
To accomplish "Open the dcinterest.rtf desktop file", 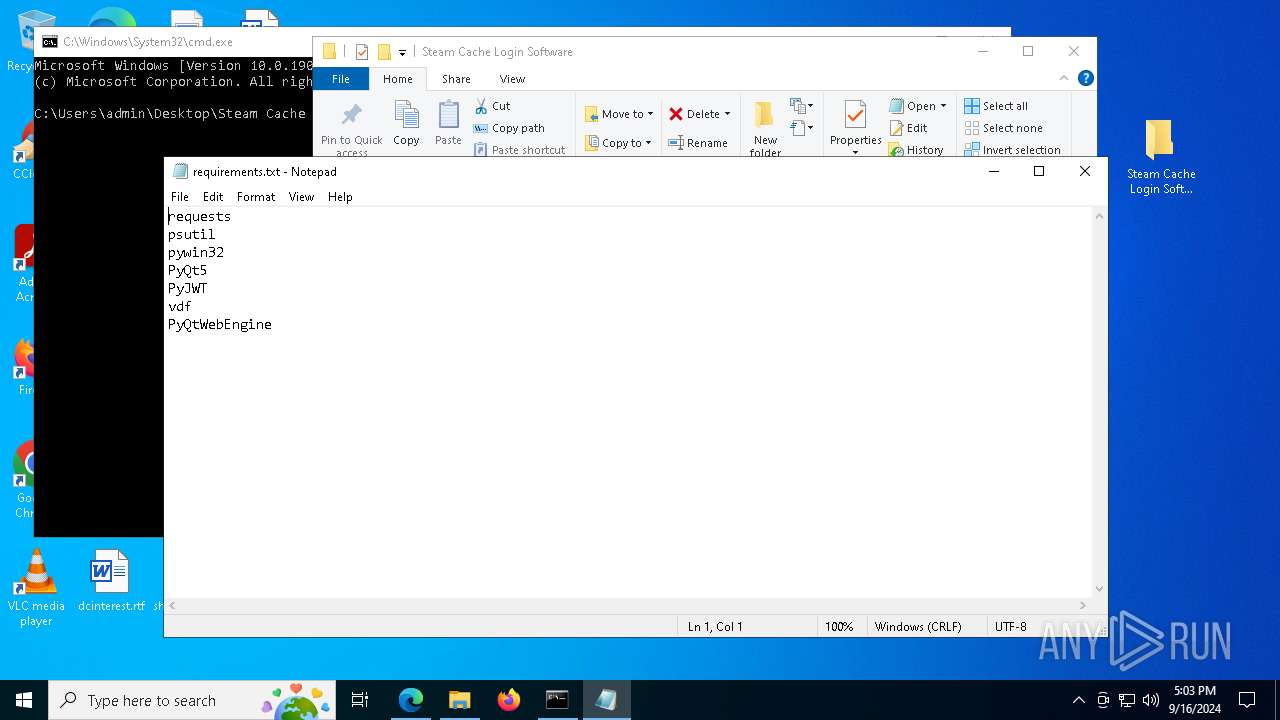I will [110, 581].
